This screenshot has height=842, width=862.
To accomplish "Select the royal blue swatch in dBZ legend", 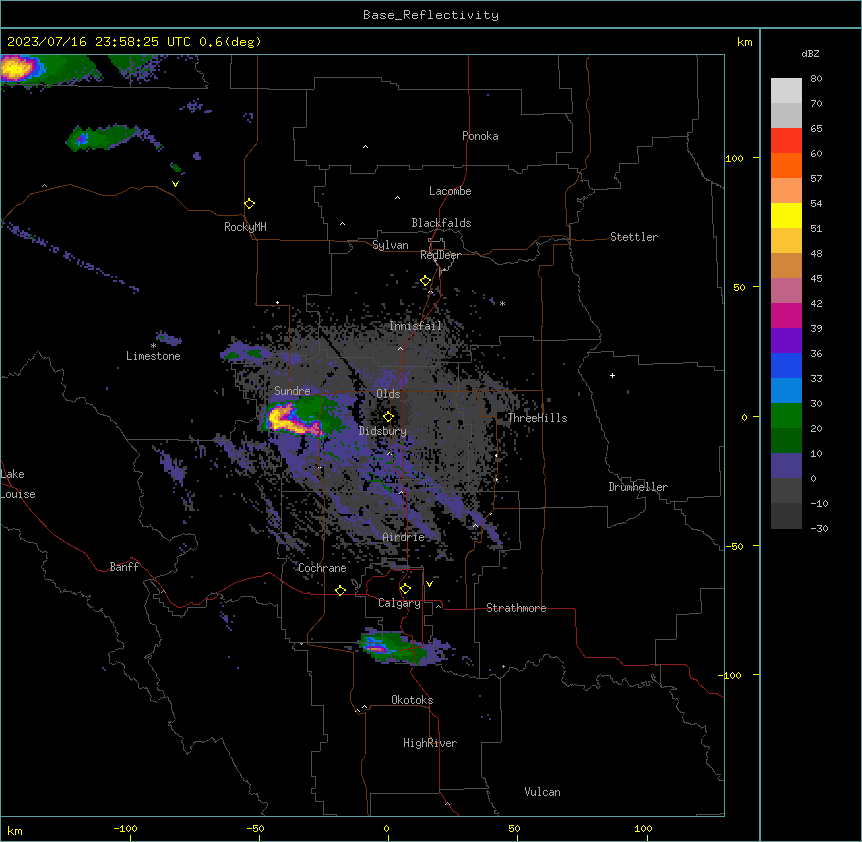I will pyautogui.click(x=786, y=365).
